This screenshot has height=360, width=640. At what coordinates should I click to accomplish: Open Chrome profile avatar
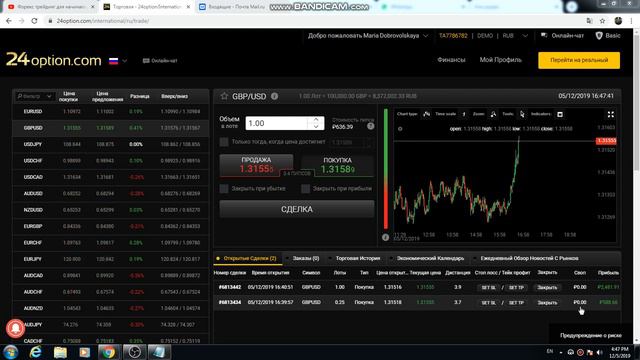pyautogui.click(x=618, y=21)
